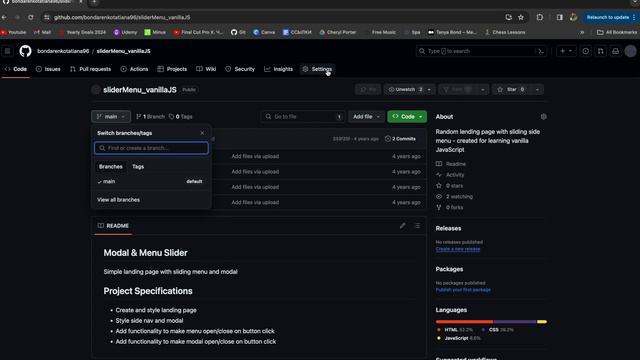Open the repository Settings tab
This screenshot has height=360, width=640.
tap(317, 69)
